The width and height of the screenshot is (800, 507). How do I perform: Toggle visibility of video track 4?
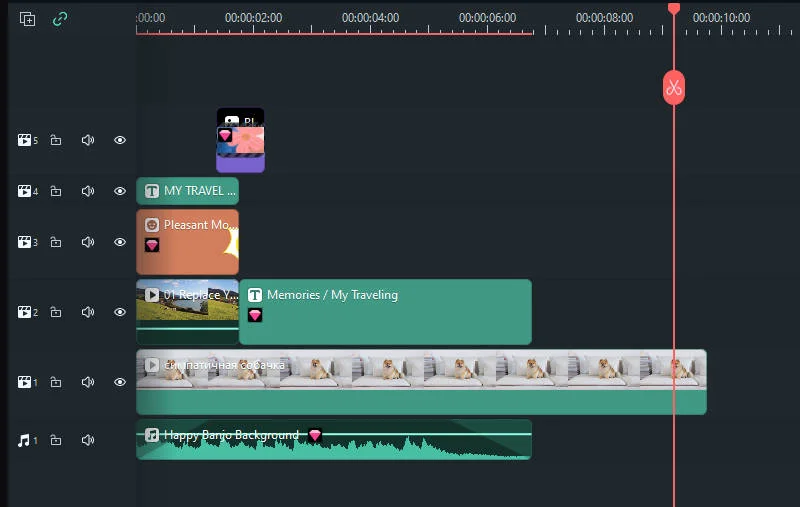(120, 191)
